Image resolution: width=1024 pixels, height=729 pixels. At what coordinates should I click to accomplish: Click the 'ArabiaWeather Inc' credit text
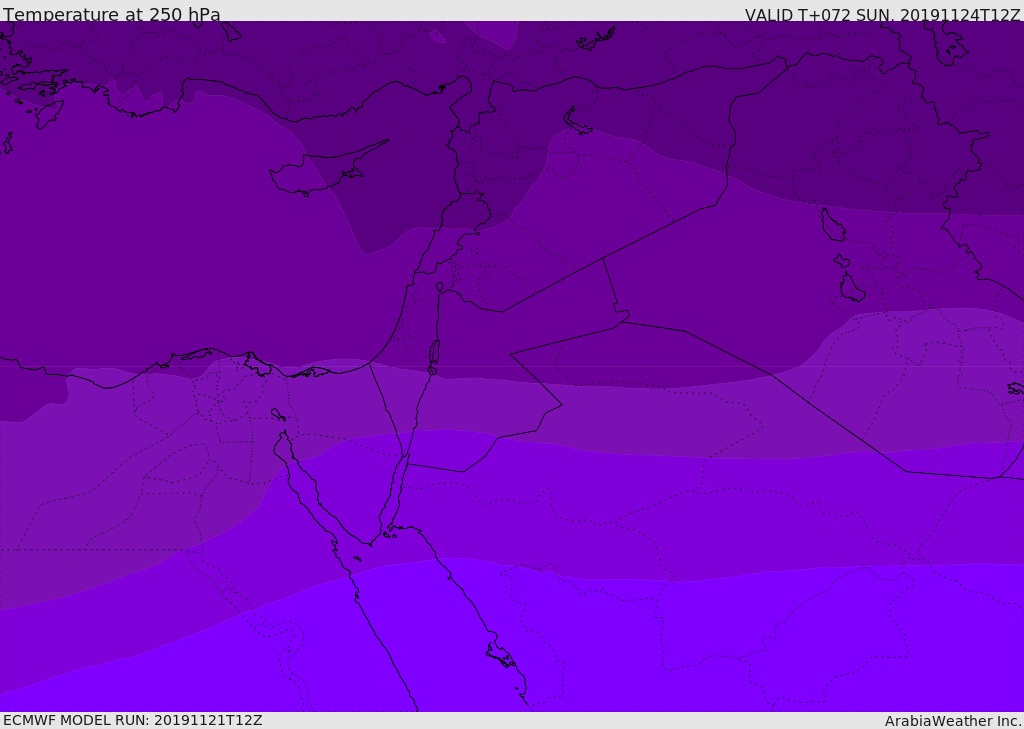[x=952, y=721]
